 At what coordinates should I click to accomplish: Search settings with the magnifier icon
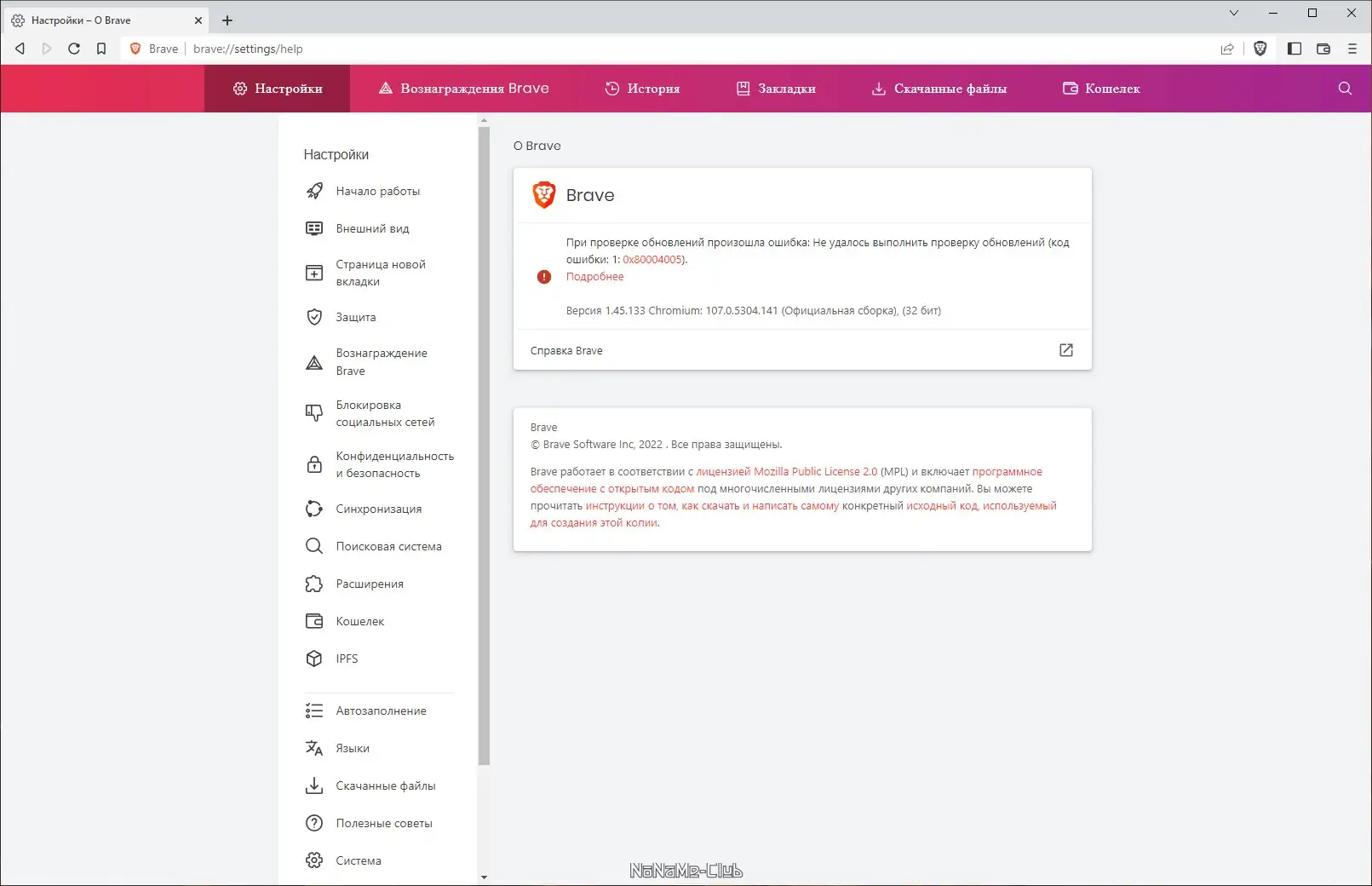click(x=1346, y=89)
